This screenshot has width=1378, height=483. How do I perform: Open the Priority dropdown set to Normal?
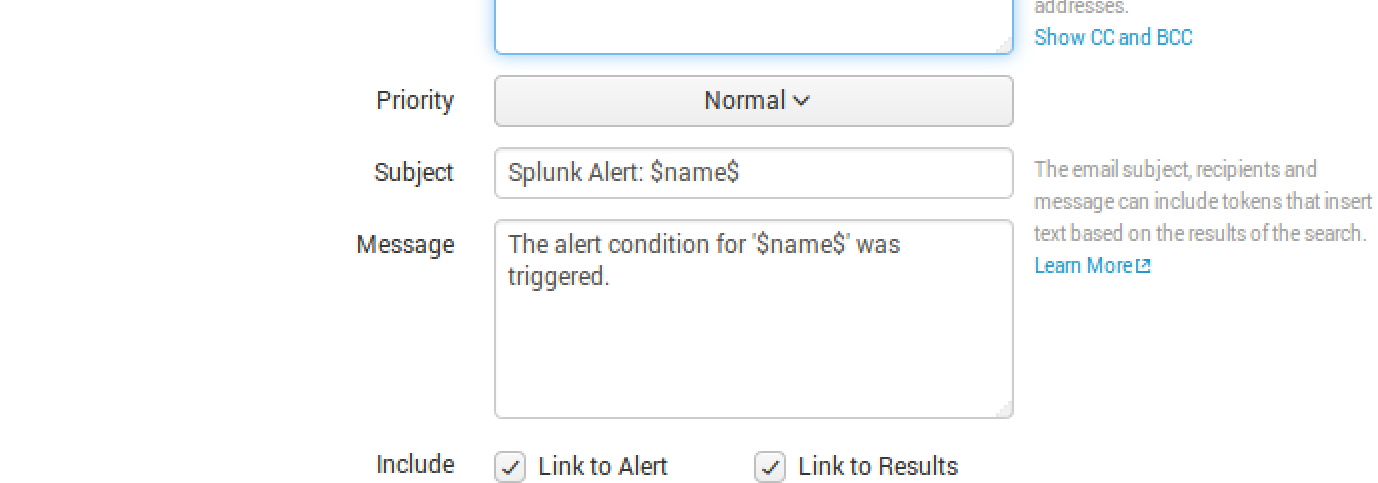click(753, 101)
